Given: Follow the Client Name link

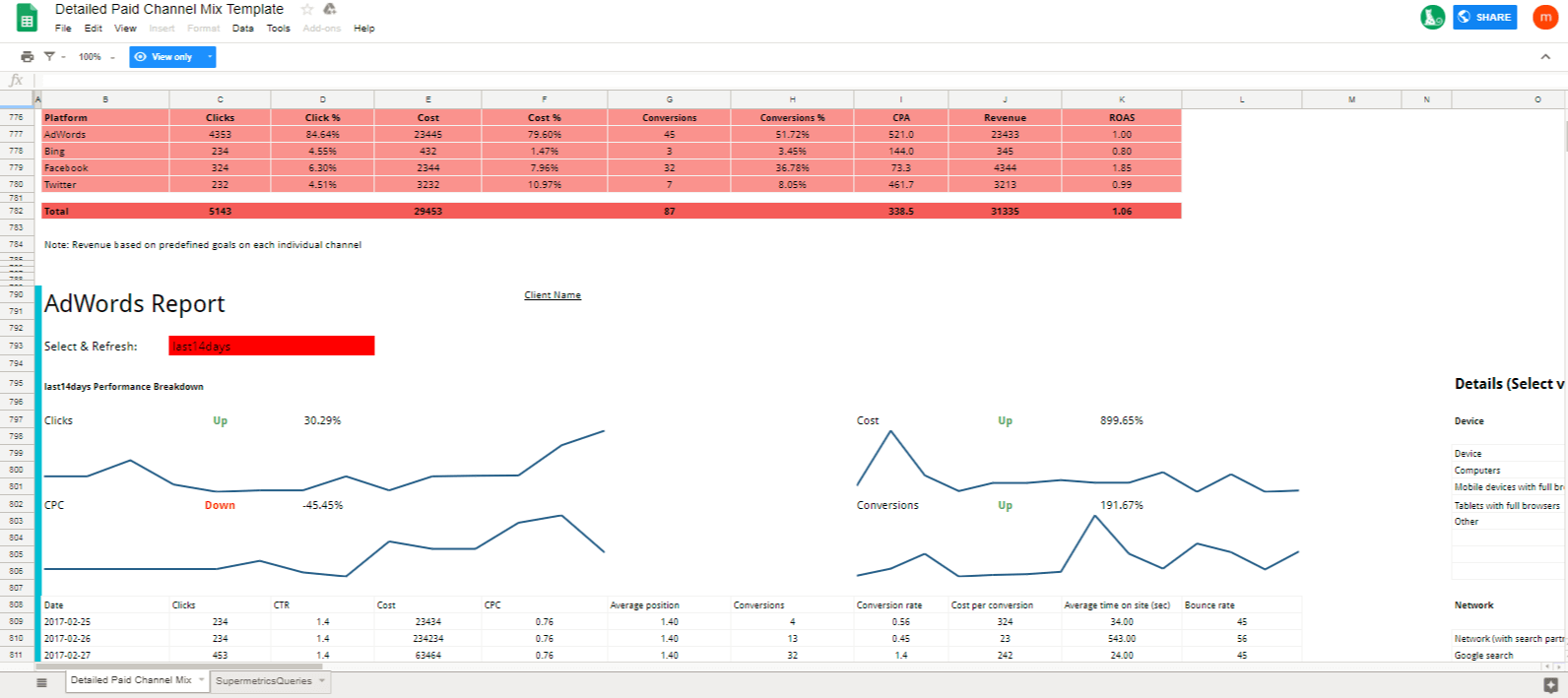Looking at the screenshot, I should [553, 295].
